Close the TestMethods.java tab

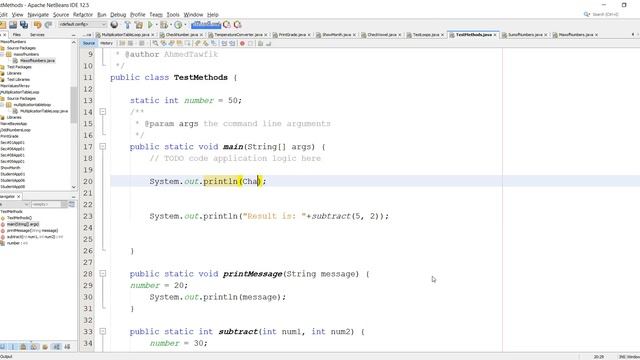click(495, 35)
